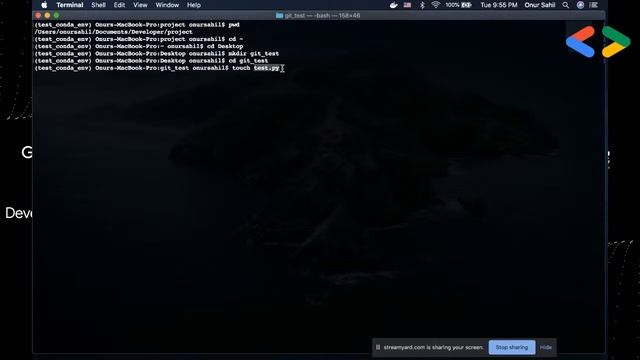Click the pwd command line
This screenshot has height=360, width=640.
coord(137,24)
